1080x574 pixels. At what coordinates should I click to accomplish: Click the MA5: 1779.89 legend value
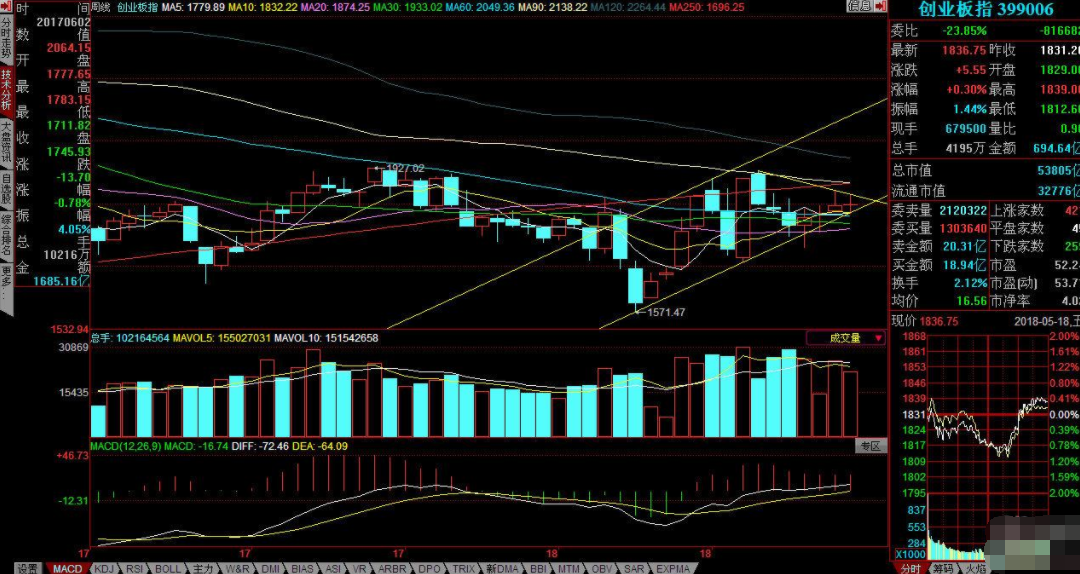point(193,7)
